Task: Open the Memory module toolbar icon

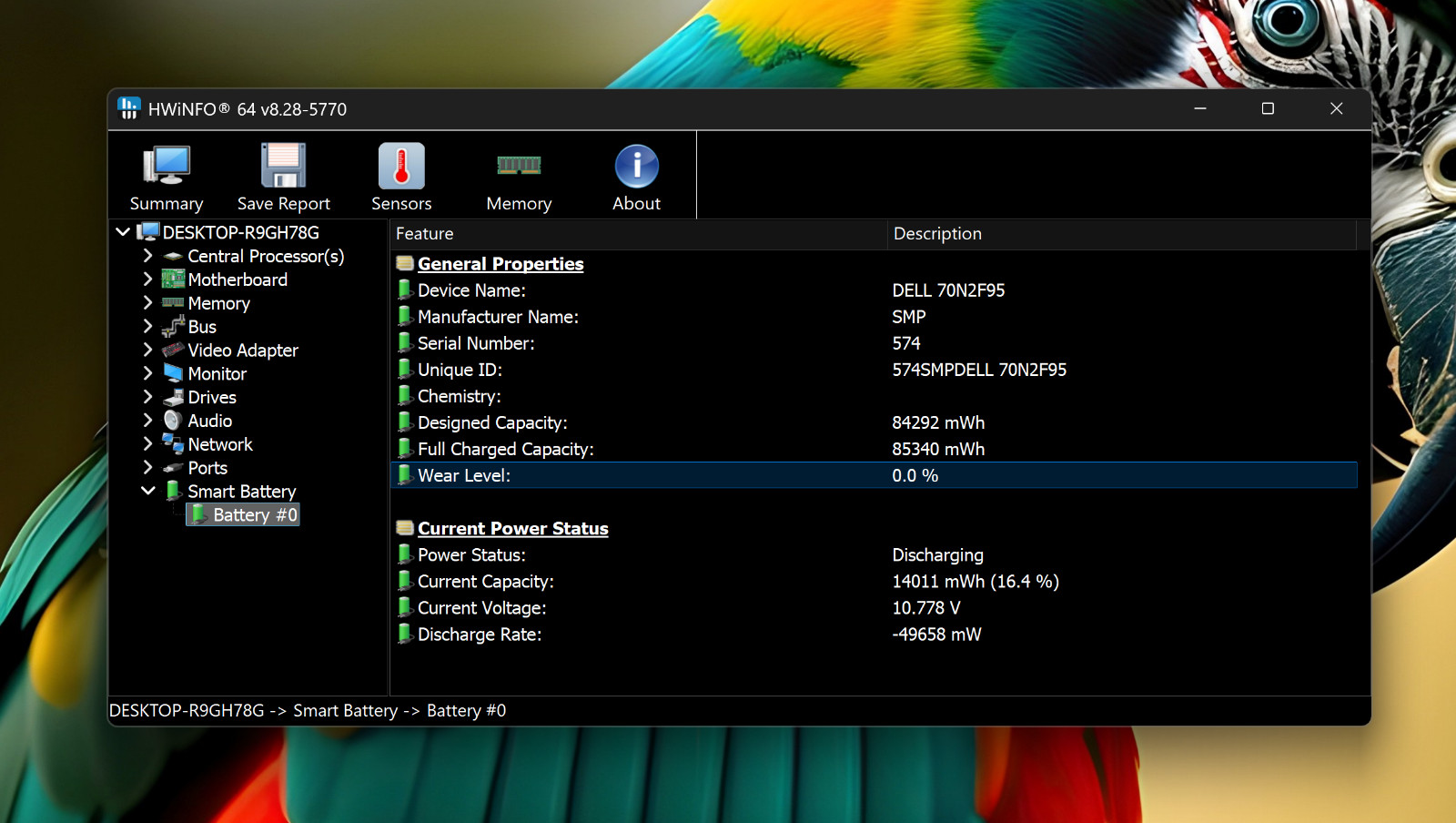Action: (519, 165)
